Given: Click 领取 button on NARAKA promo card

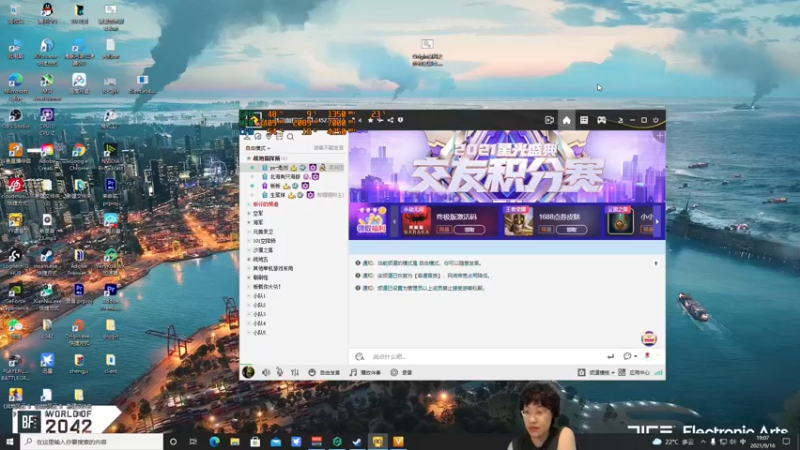Looking at the screenshot, I should click(469, 230).
